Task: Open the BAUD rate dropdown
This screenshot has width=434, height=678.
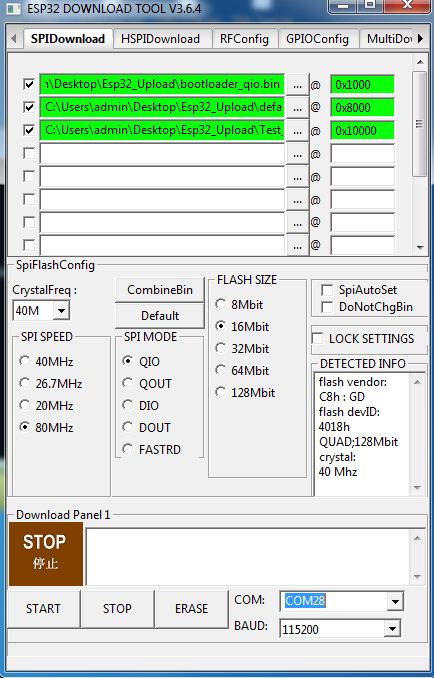Action: (x=392, y=629)
